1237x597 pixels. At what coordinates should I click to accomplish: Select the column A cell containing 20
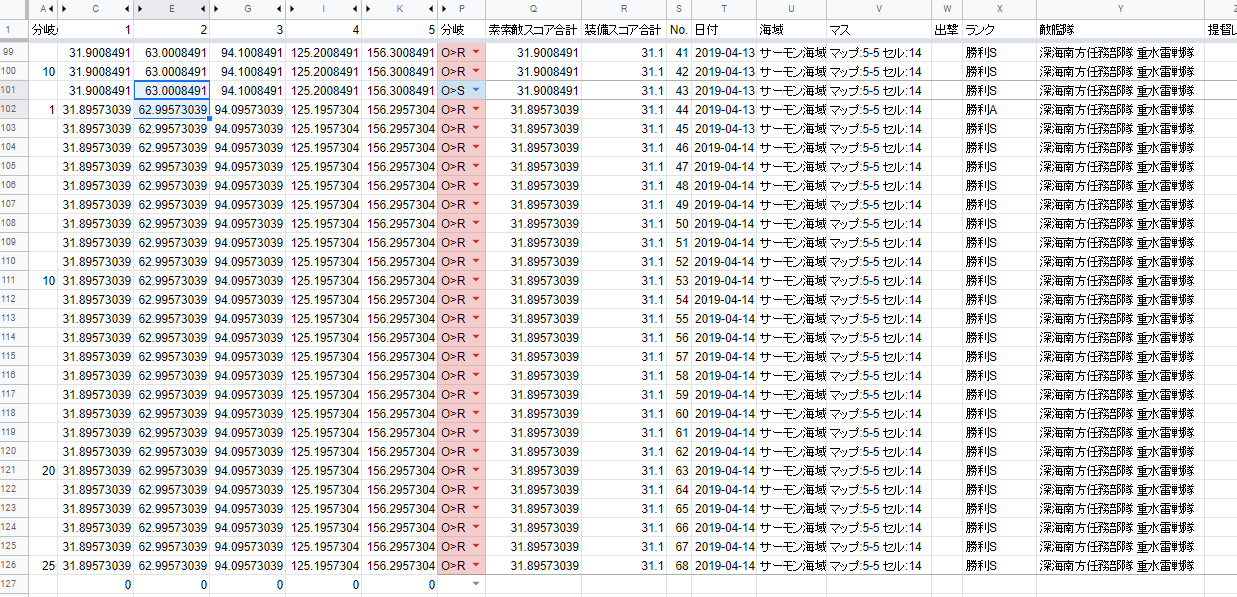point(45,471)
